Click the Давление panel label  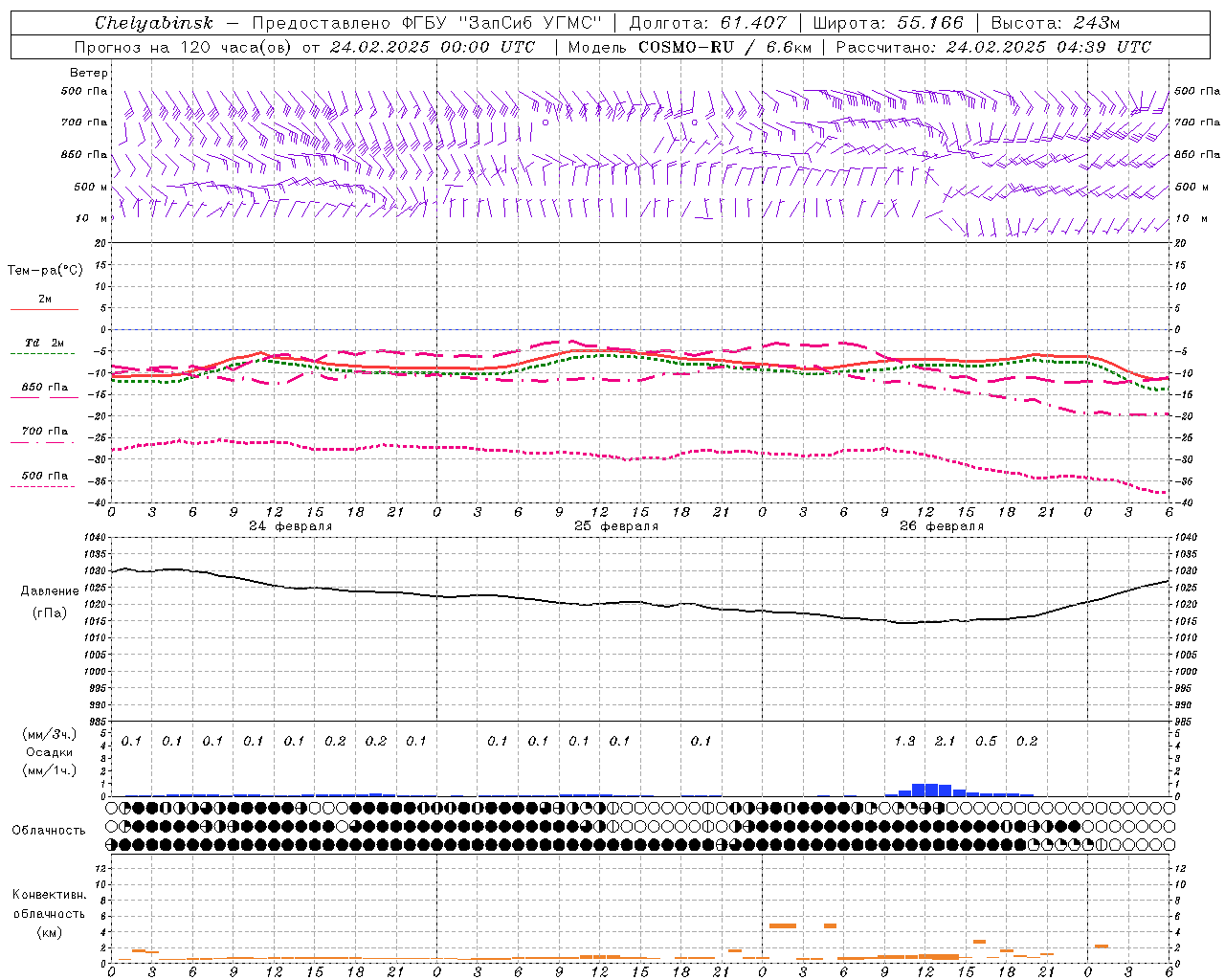[50, 591]
